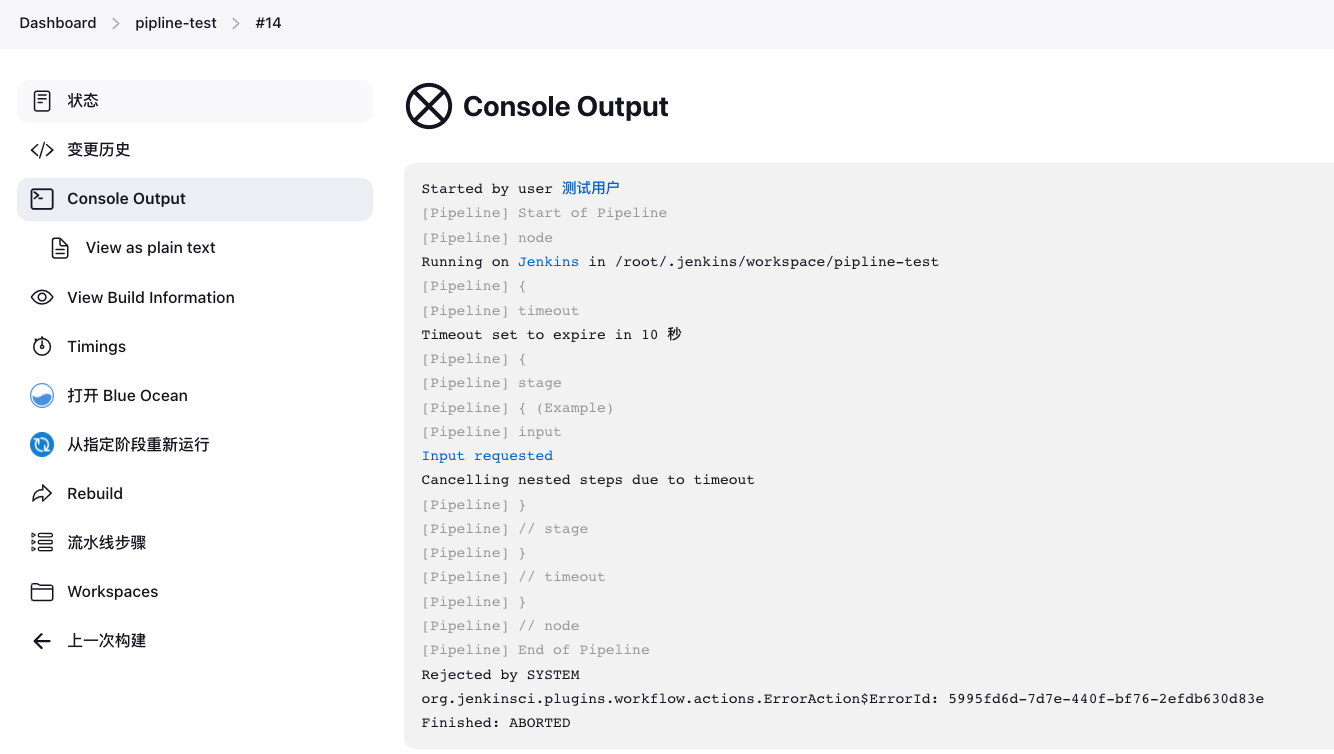1334x754 pixels.
Task: Open the 变更历史 page
Action: click(x=195, y=150)
